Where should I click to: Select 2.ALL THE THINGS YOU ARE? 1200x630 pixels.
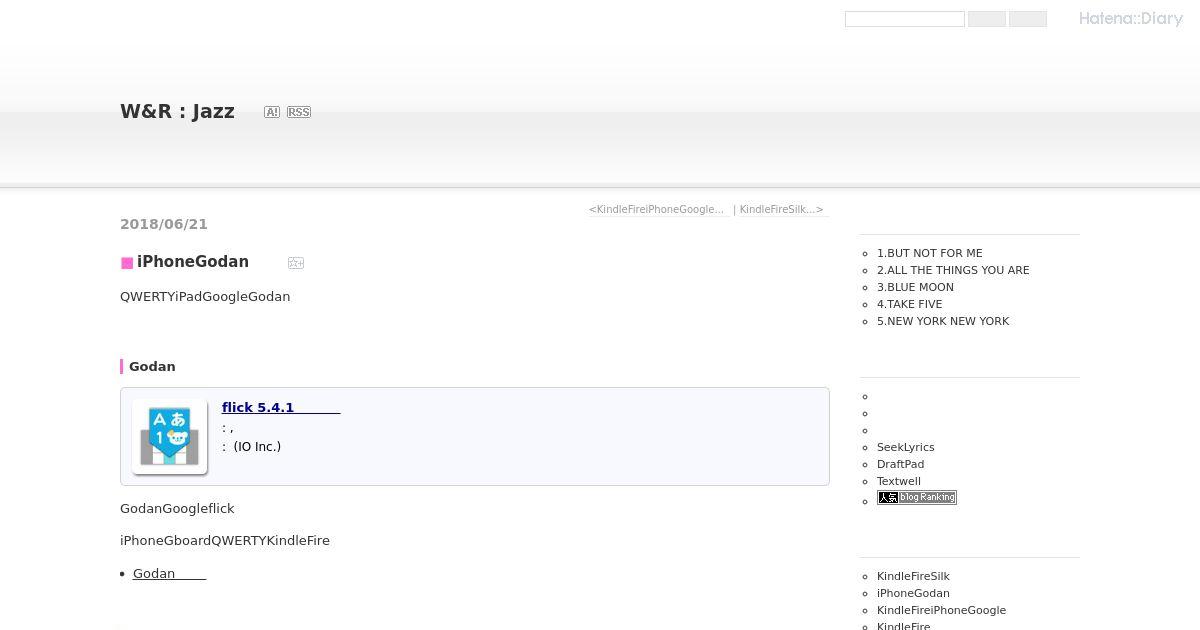pos(953,270)
